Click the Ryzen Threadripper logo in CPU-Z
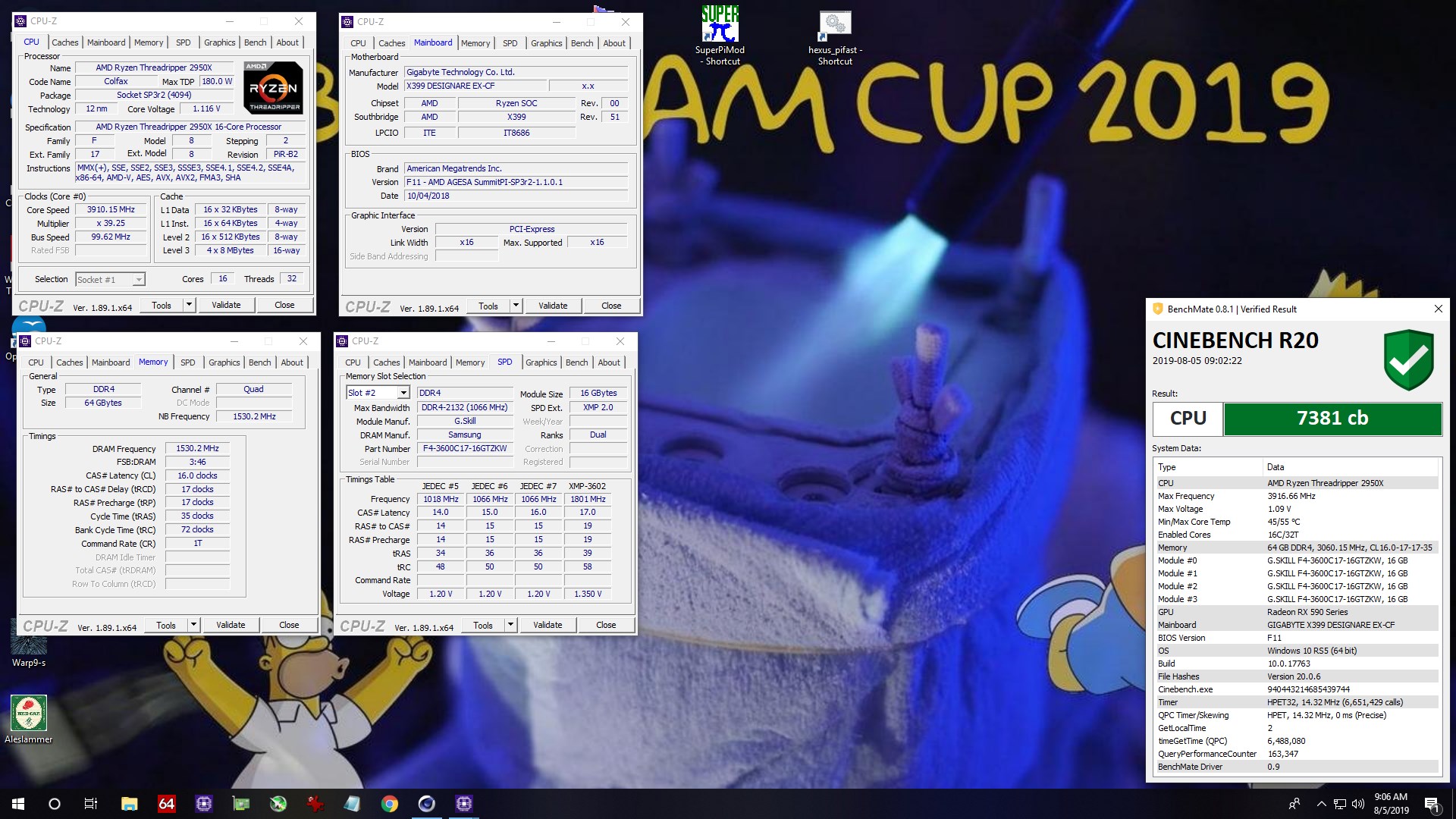1456x819 pixels. [x=273, y=87]
